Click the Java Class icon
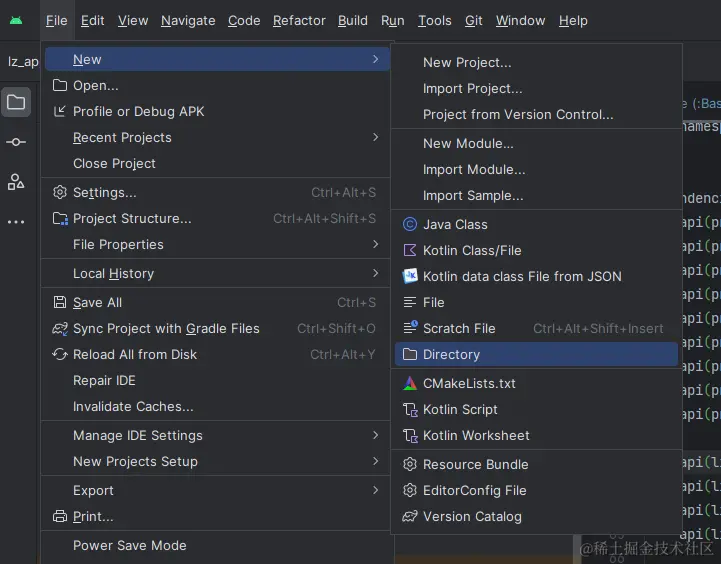This screenshot has width=721, height=564. (409, 225)
